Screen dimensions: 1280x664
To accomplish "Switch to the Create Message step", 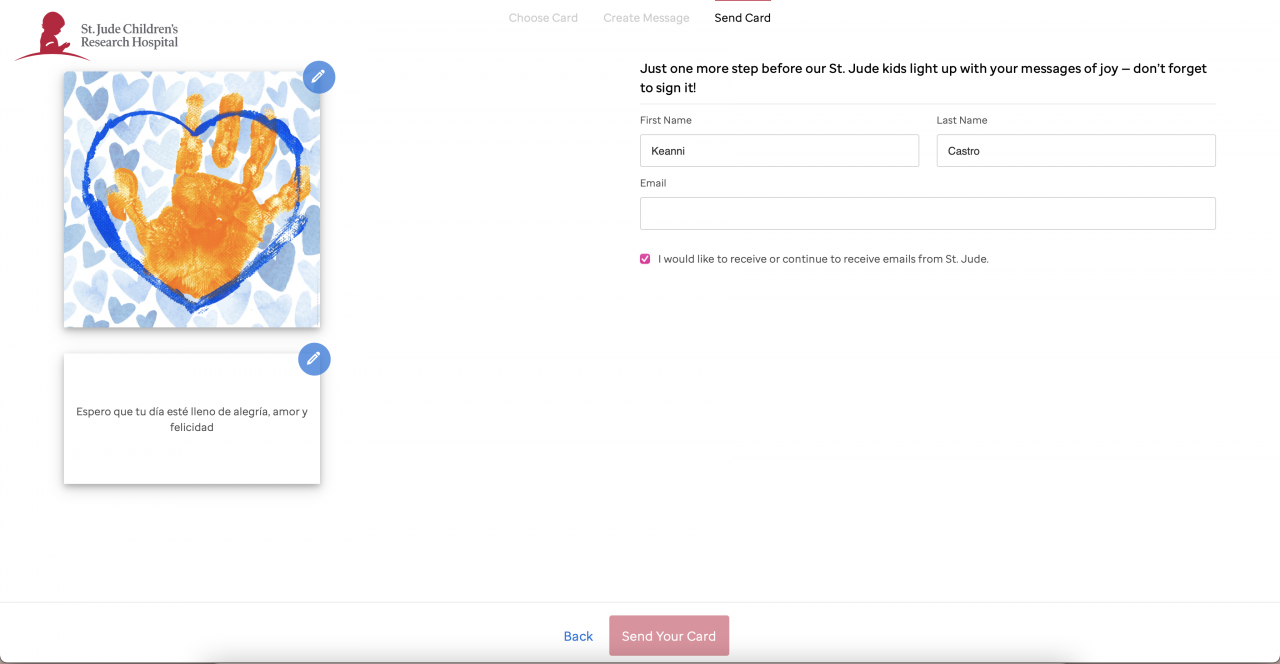I will (646, 18).
